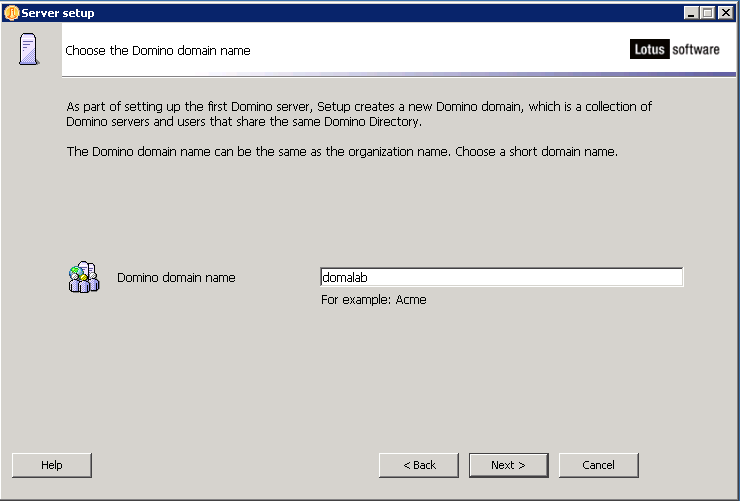Click 'Choose the Domino domain name' heading
The width and height of the screenshot is (740, 501).
(x=158, y=50)
